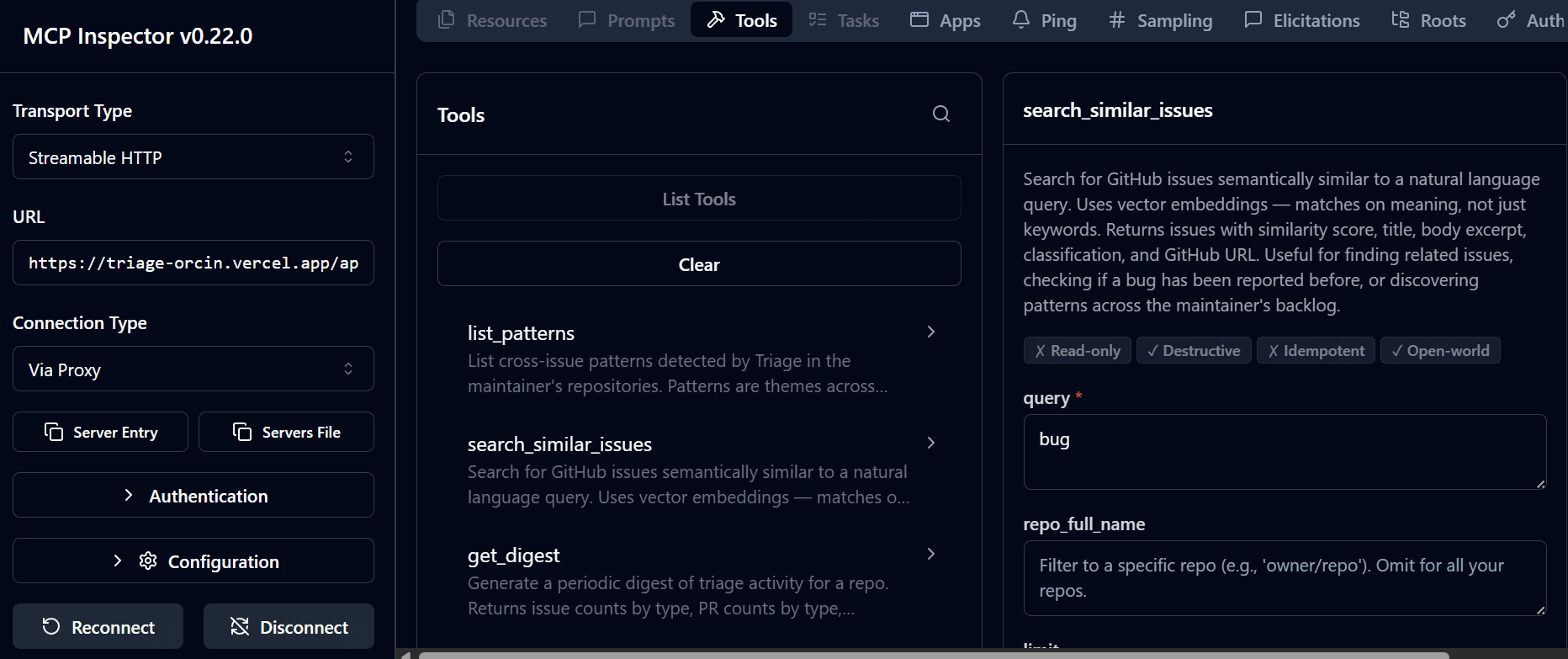Click chevron next to get_digest
Screen dimensions: 1568x659
(x=931, y=554)
